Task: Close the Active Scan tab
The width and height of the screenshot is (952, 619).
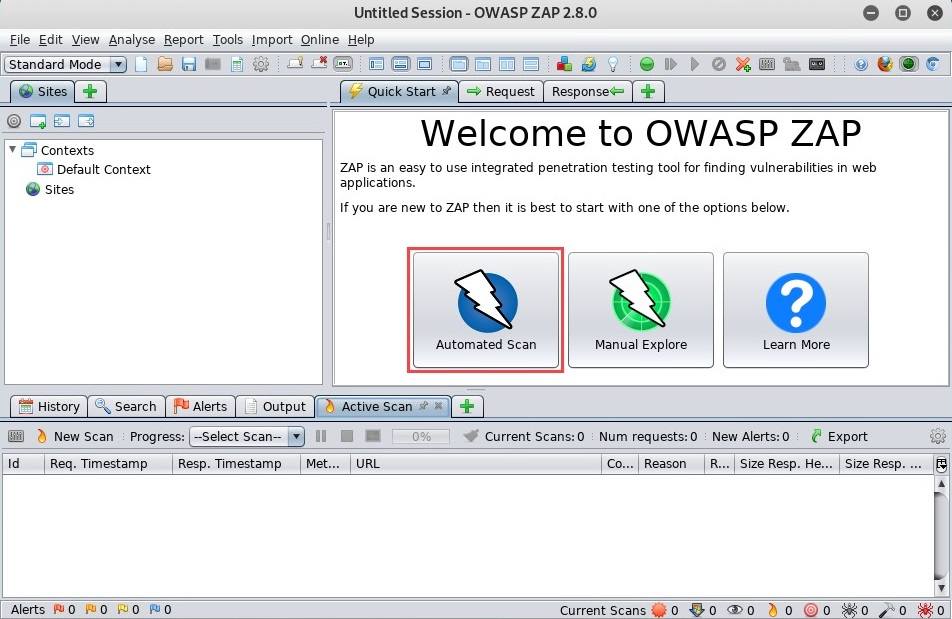Action: tap(438, 405)
